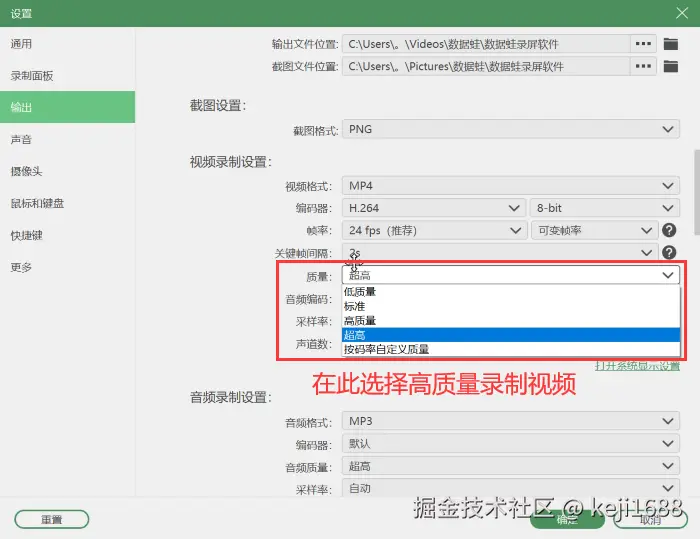Open the H.264 encoder dropdown
The width and height of the screenshot is (700, 539).
point(433,208)
